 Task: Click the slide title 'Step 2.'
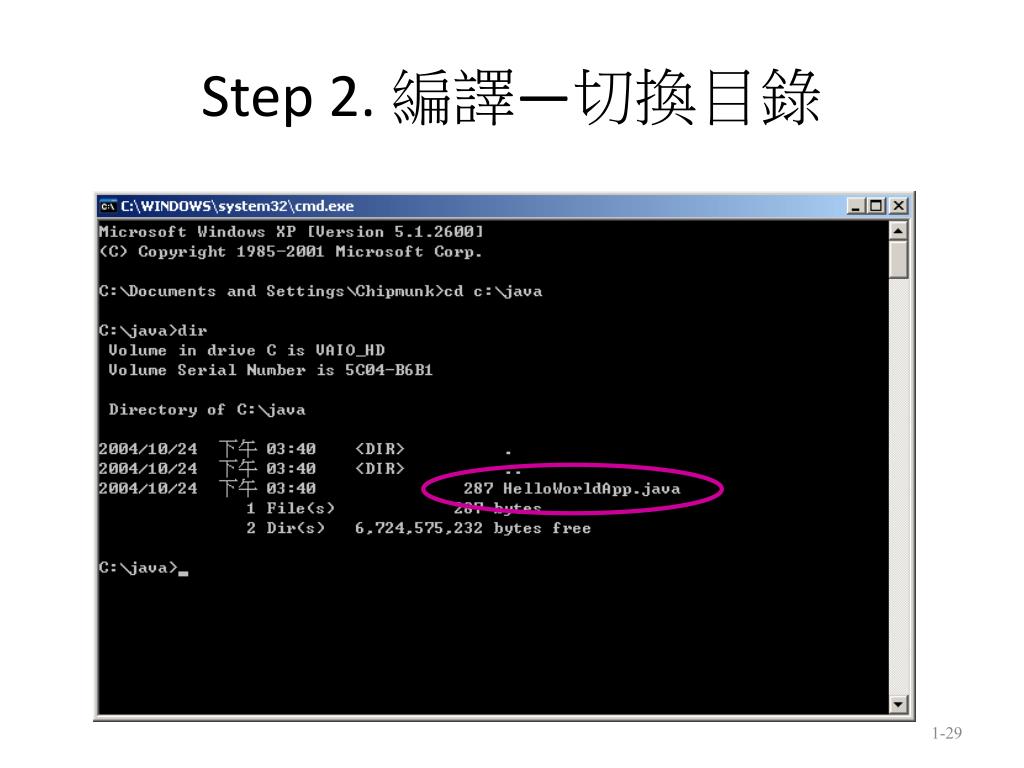pos(288,97)
